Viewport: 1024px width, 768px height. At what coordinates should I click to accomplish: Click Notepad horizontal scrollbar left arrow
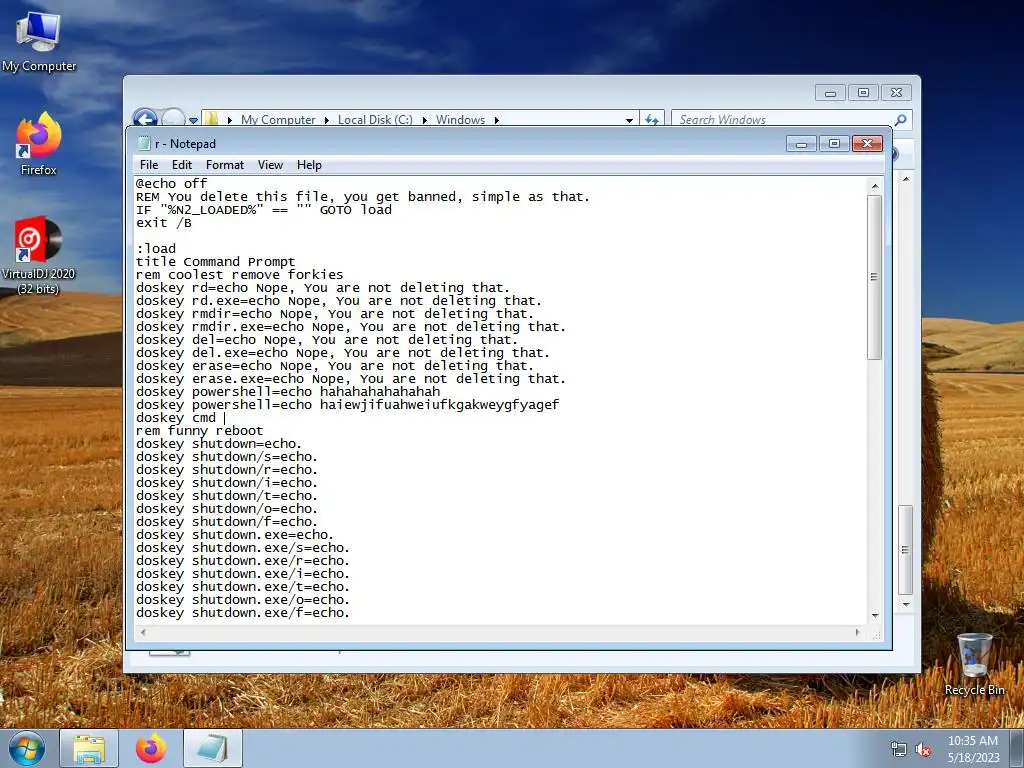tap(143, 632)
